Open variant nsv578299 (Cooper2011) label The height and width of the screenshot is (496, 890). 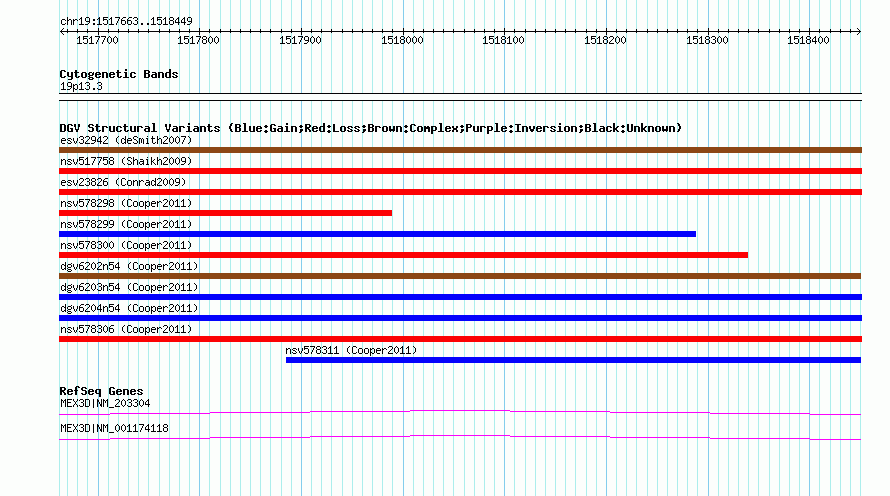[x=126, y=224]
